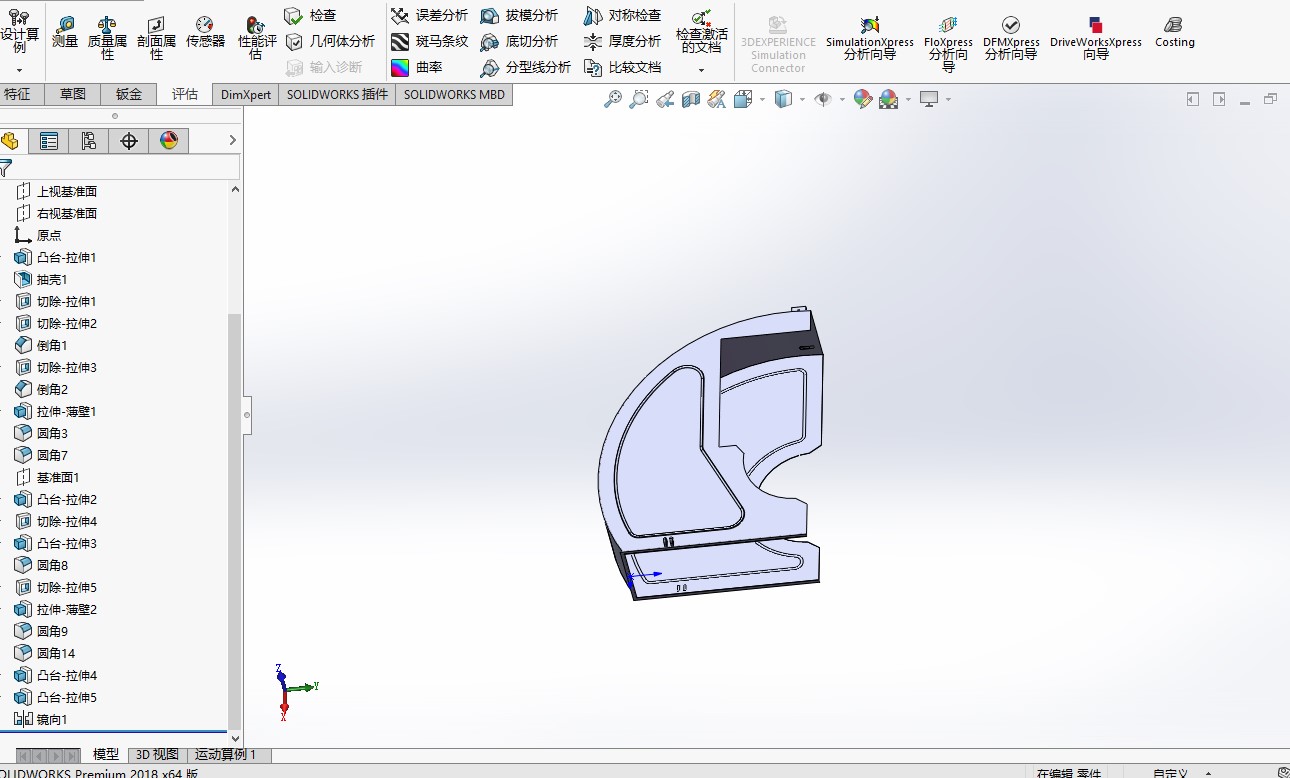Image resolution: width=1290 pixels, height=778 pixels.
Task: Open 几何体分析 geometry analysis
Action: (330, 41)
